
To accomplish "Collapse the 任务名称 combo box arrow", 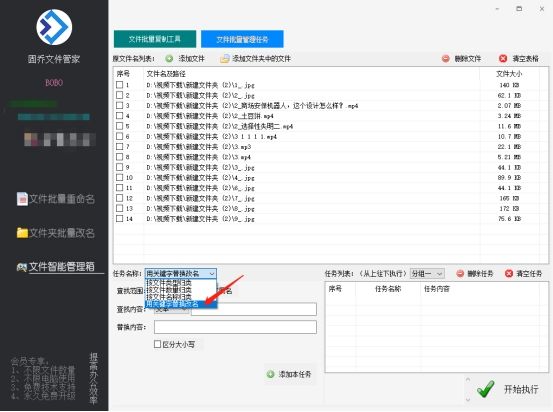I will pos(212,273).
